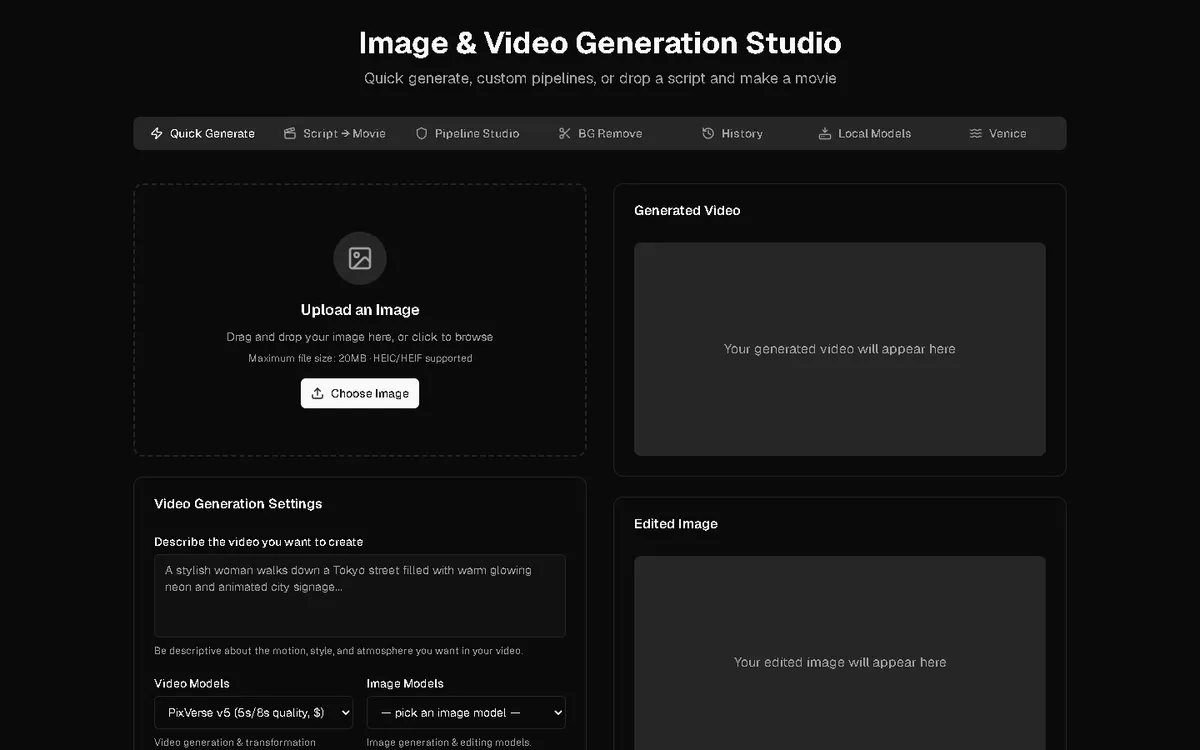
Task: Click the 'Video generation & transformation' caption
Action: point(235,742)
